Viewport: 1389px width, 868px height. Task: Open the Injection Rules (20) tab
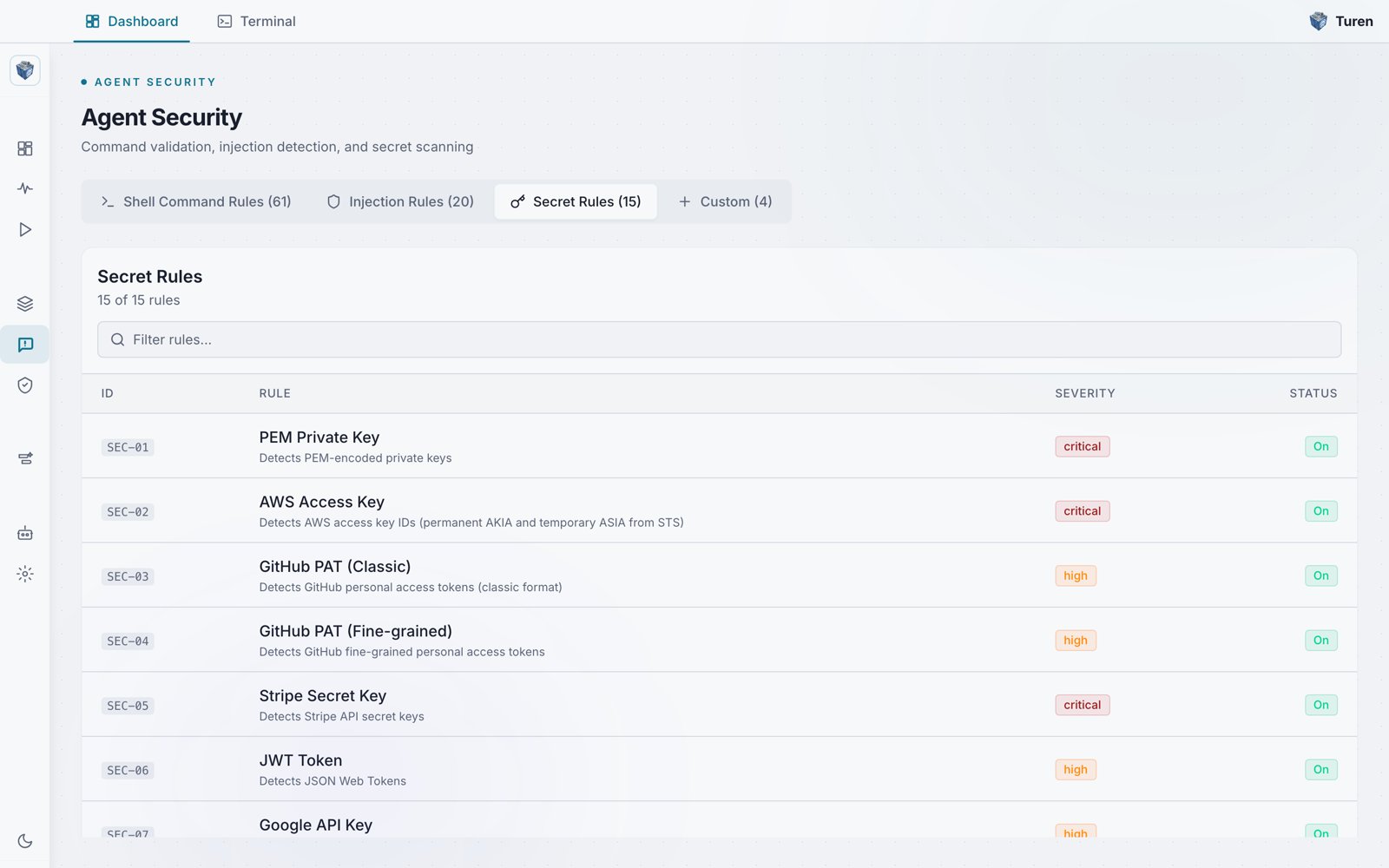400,201
